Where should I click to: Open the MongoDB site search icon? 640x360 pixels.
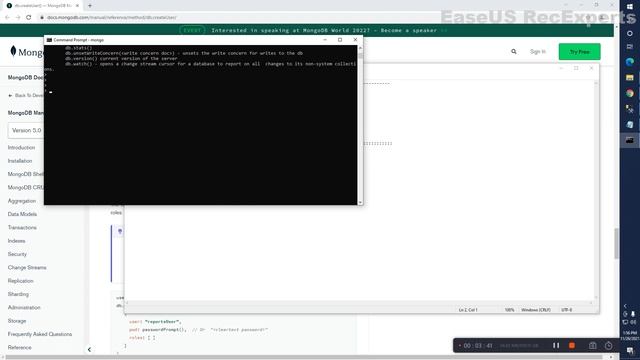[x=514, y=51]
